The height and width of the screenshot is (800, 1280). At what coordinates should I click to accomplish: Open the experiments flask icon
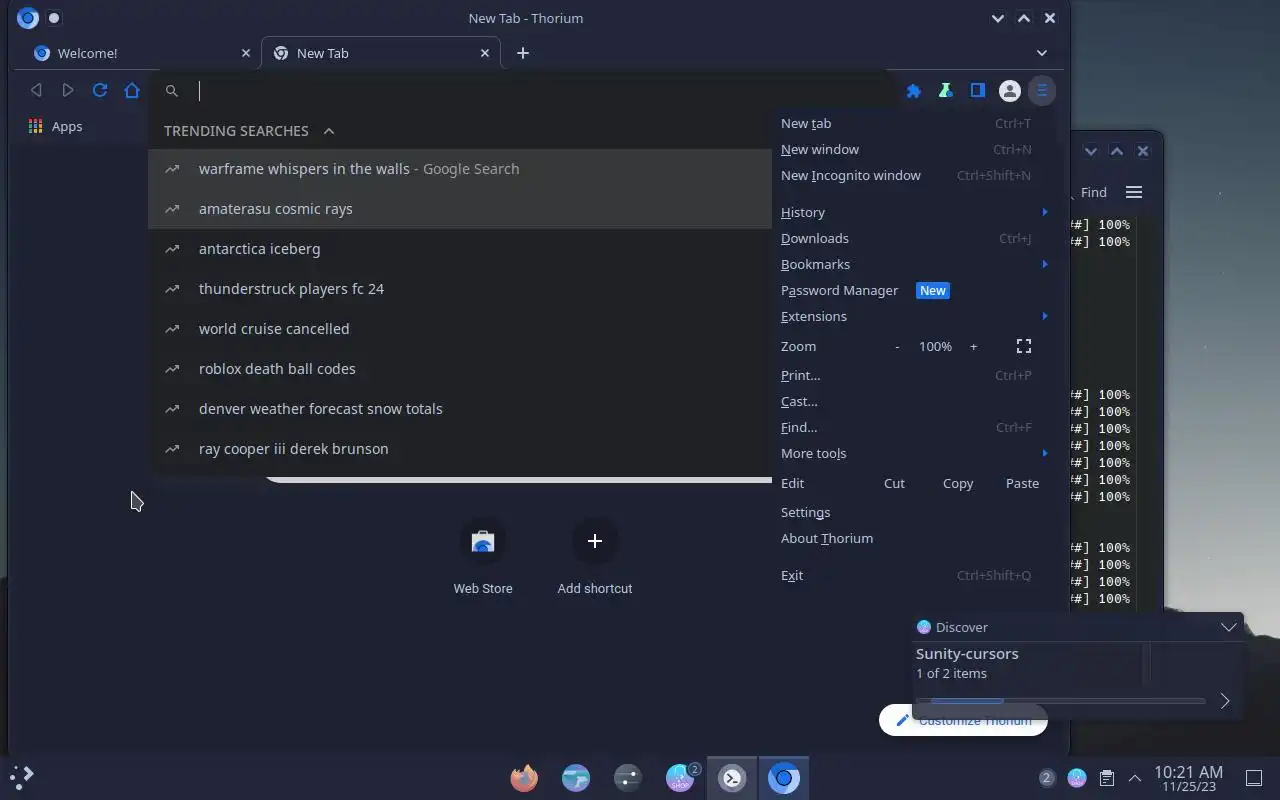(945, 91)
